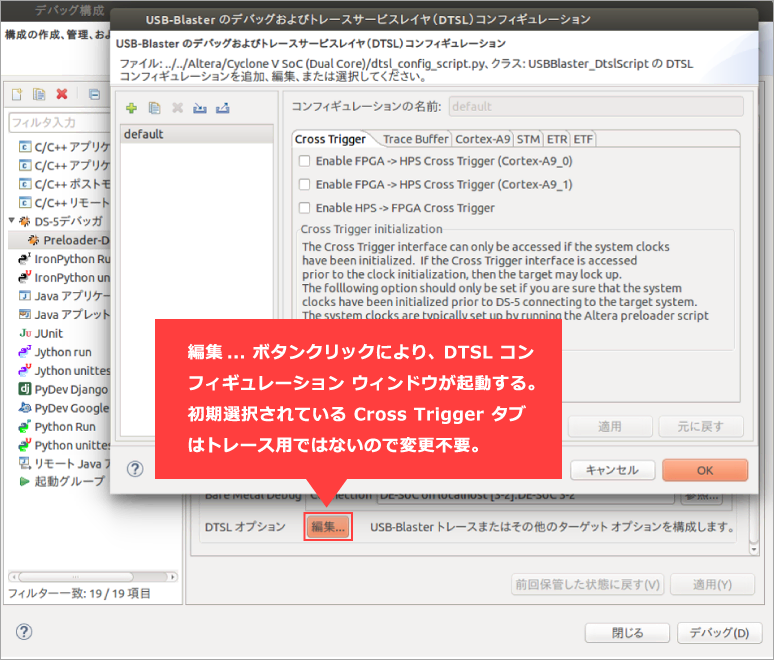Screen dimensions: 774x660
Task: Select the PyDev Django tree item
Action: tap(63, 389)
